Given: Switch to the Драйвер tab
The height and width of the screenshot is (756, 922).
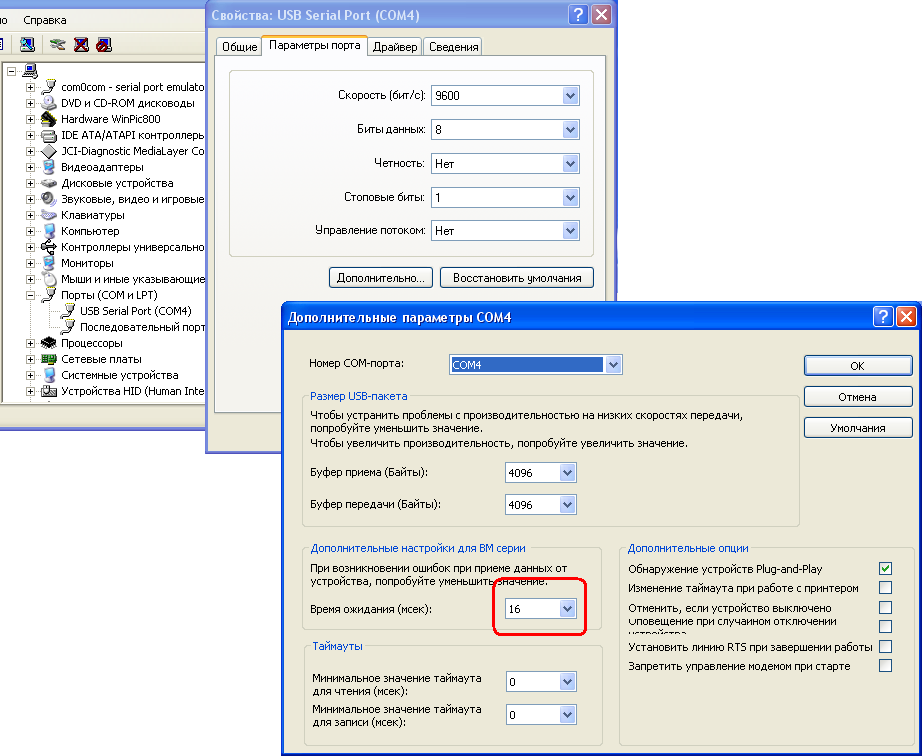Looking at the screenshot, I should (x=395, y=46).
